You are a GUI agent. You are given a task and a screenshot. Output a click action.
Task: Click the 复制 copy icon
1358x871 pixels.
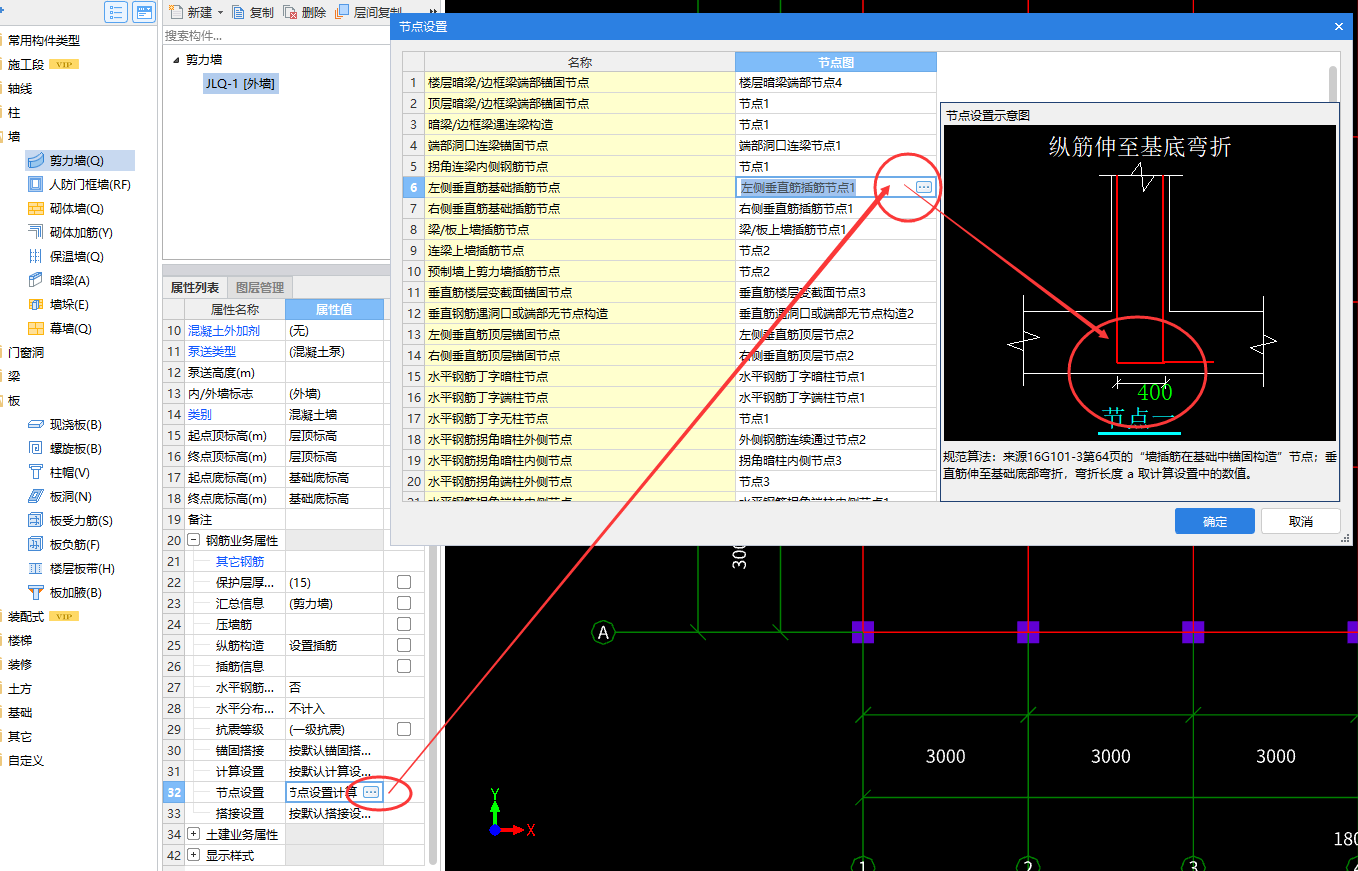tap(238, 12)
